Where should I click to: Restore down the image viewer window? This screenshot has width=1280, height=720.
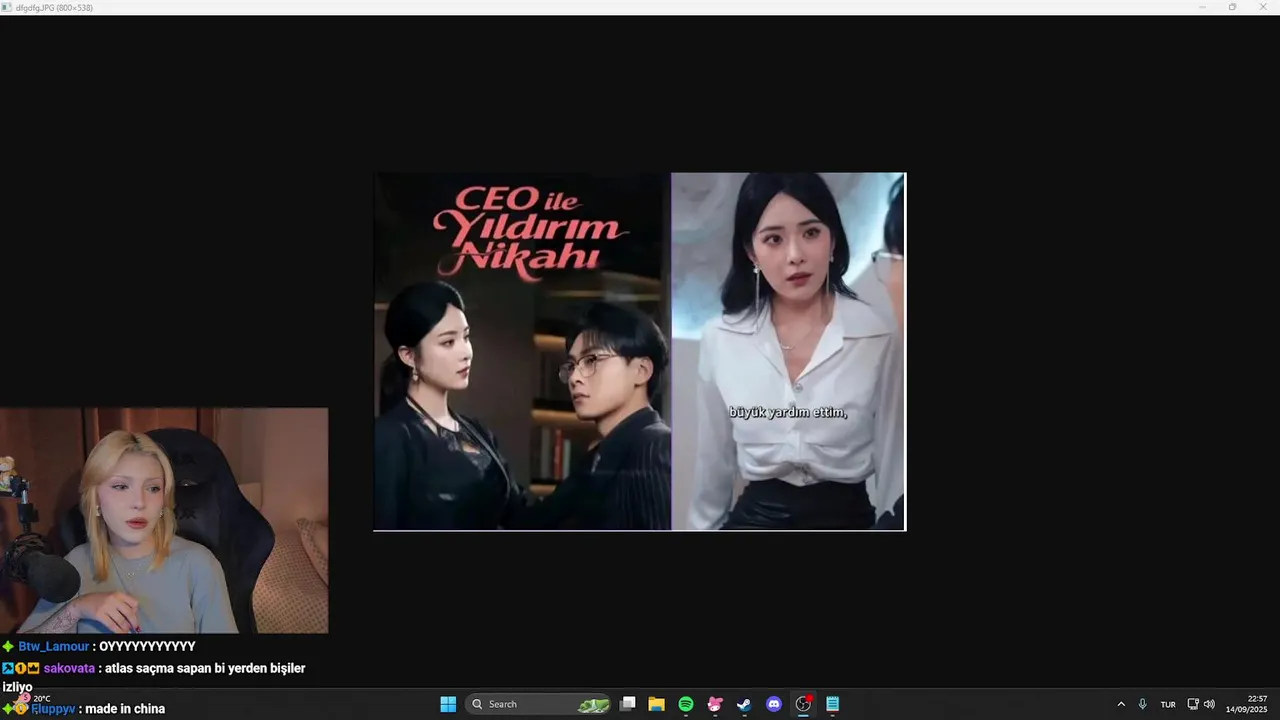pos(1232,7)
